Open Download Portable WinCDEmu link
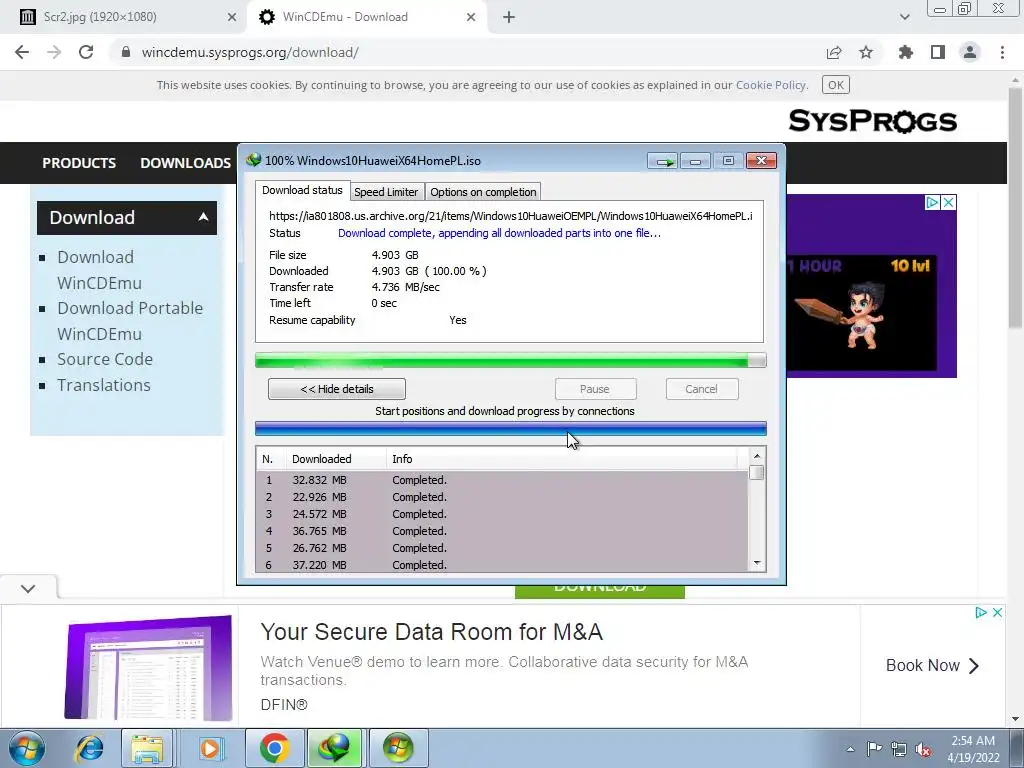Screen dimensions: 1024x768 tap(130, 321)
